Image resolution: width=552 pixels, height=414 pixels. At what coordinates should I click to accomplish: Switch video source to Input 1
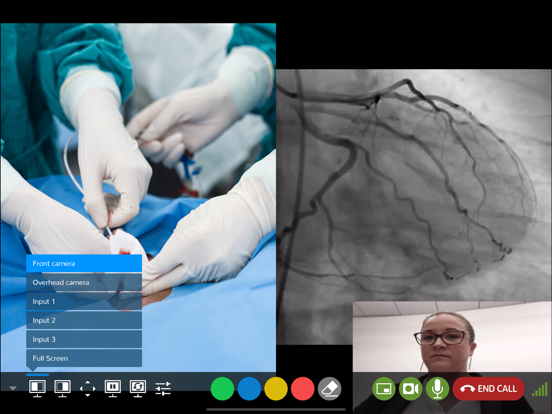[x=84, y=301]
